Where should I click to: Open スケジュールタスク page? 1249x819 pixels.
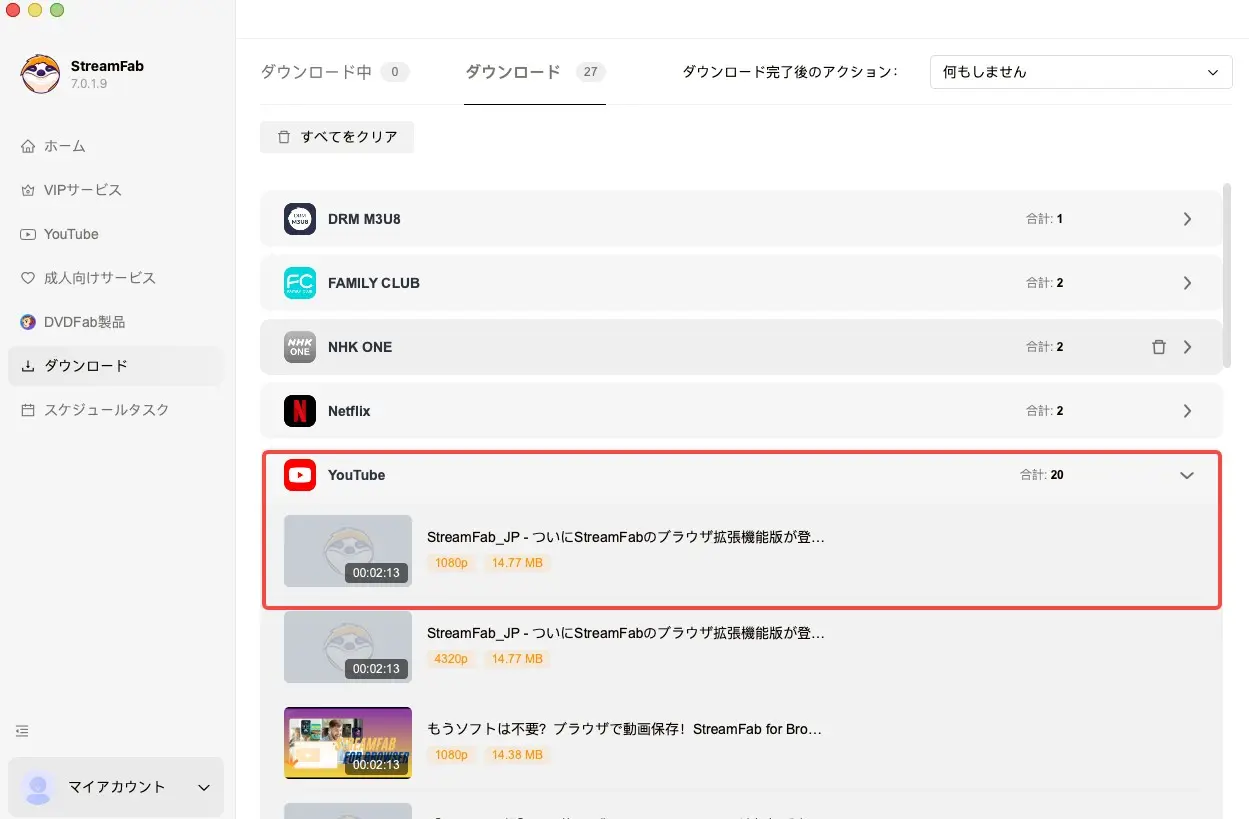tap(116, 410)
